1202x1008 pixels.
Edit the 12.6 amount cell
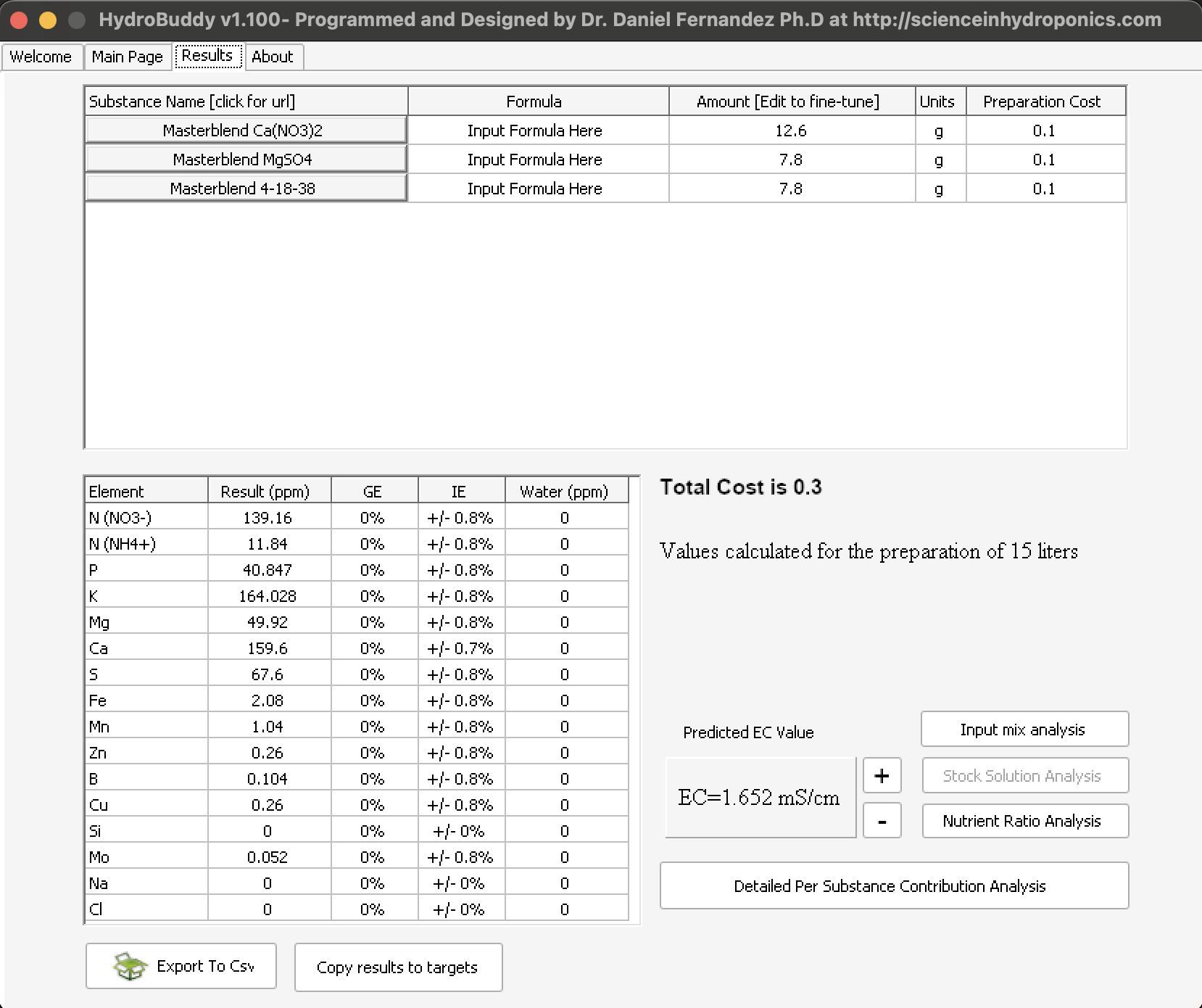[792, 131]
